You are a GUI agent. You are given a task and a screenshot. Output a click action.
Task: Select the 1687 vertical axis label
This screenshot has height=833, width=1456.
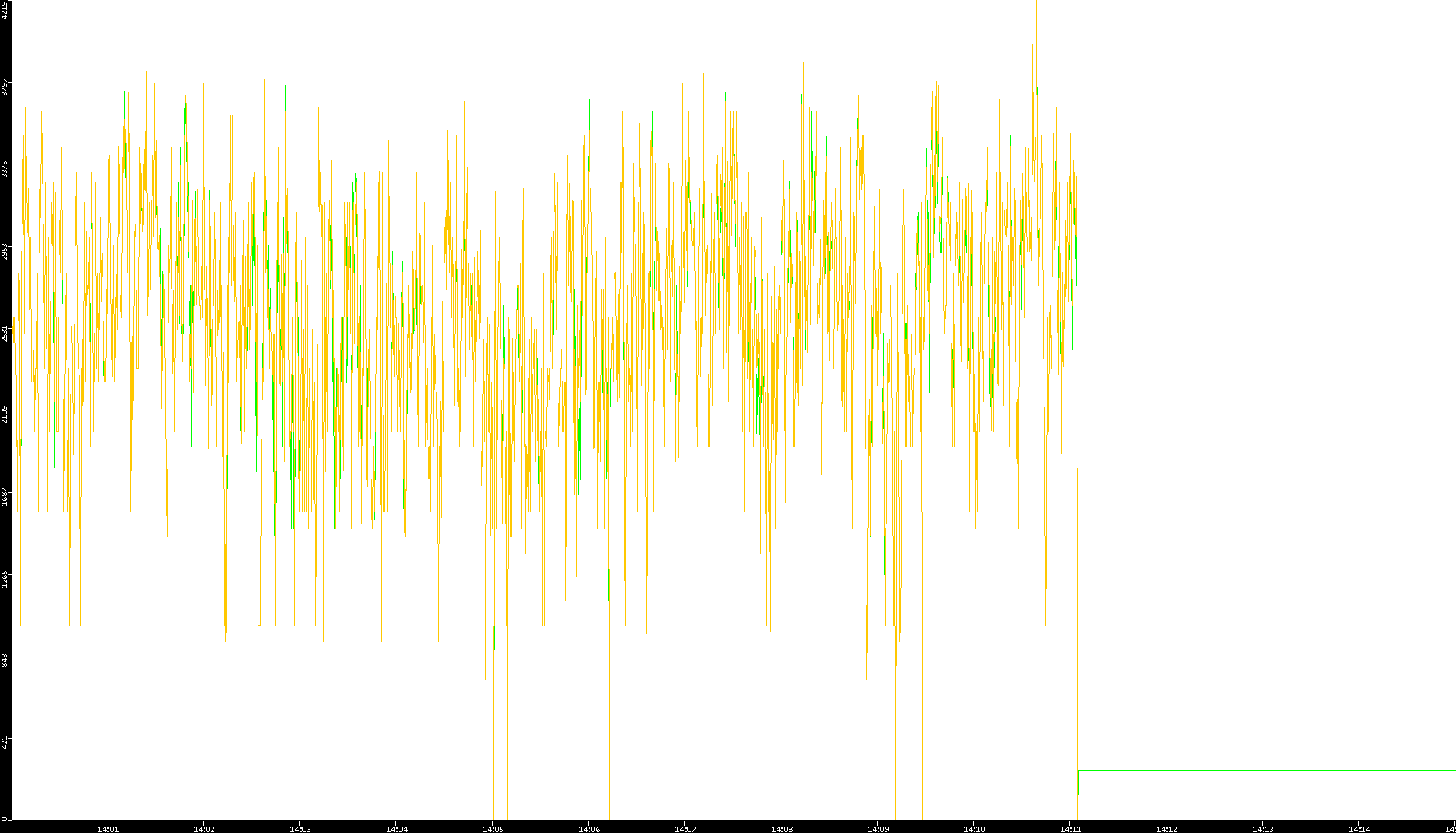coord(5,496)
